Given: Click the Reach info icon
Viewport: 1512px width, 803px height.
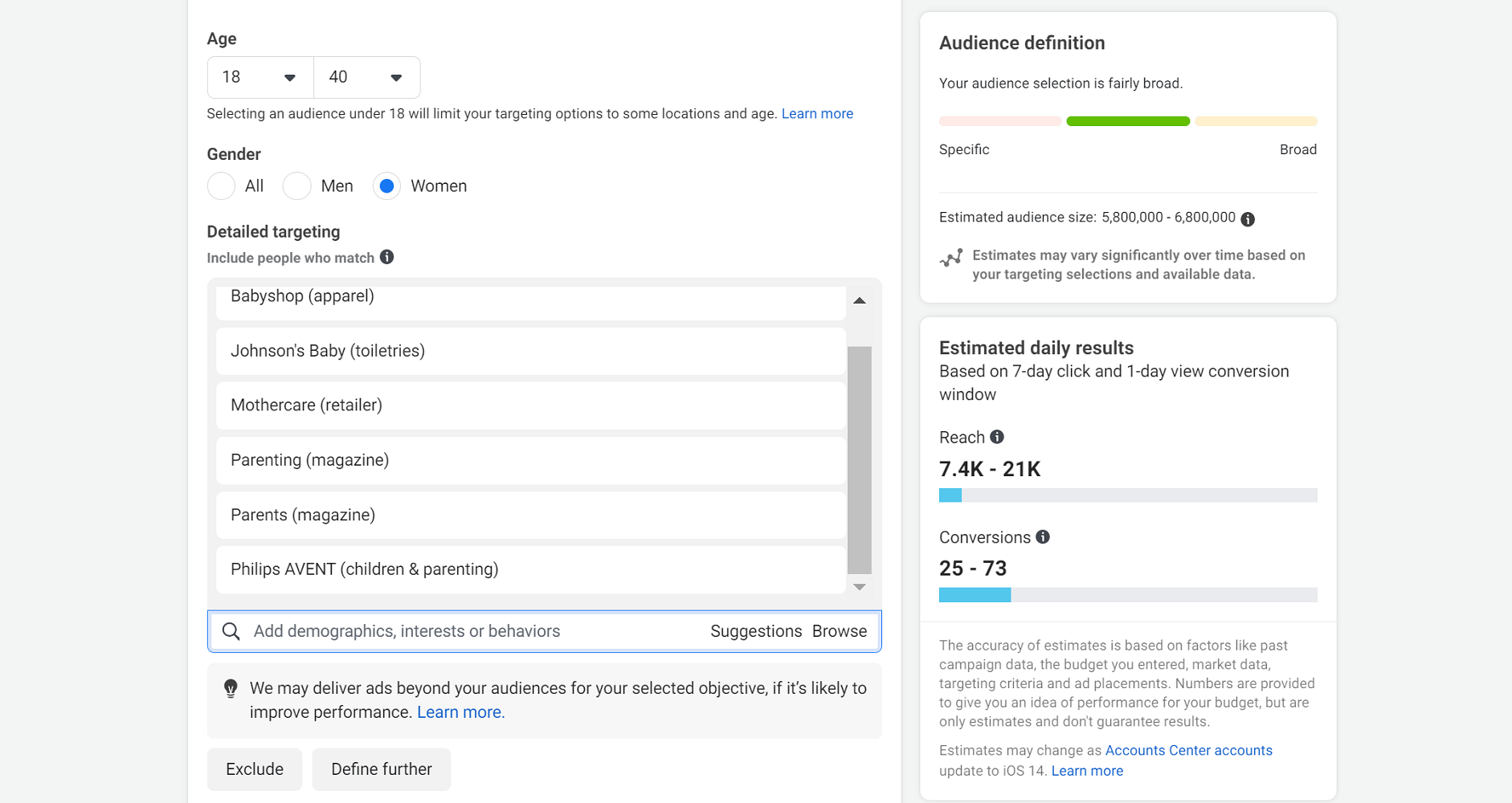Looking at the screenshot, I should [x=997, y=437].
